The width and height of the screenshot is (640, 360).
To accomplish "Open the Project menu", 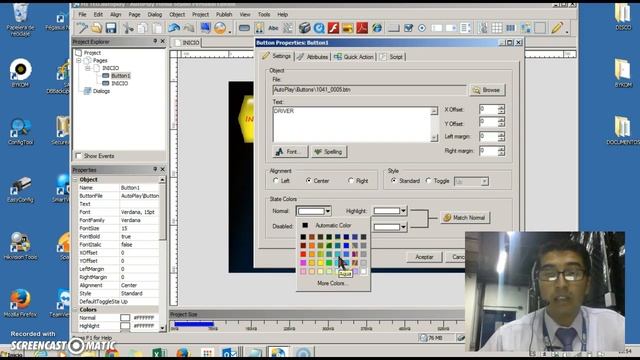I will click(200, 14).
